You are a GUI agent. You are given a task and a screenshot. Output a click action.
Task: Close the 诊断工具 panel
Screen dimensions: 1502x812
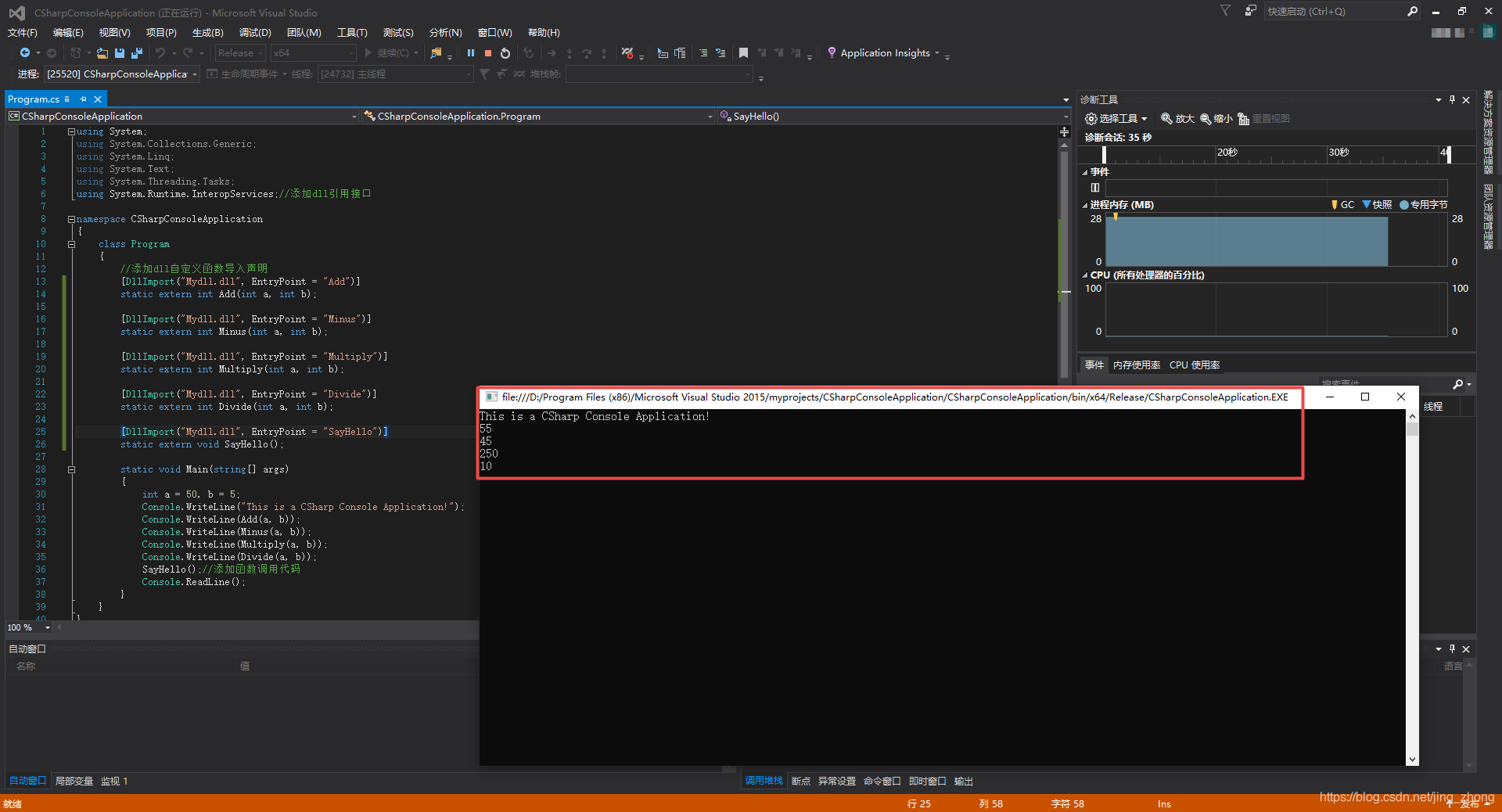click(x=1466, y=100)
